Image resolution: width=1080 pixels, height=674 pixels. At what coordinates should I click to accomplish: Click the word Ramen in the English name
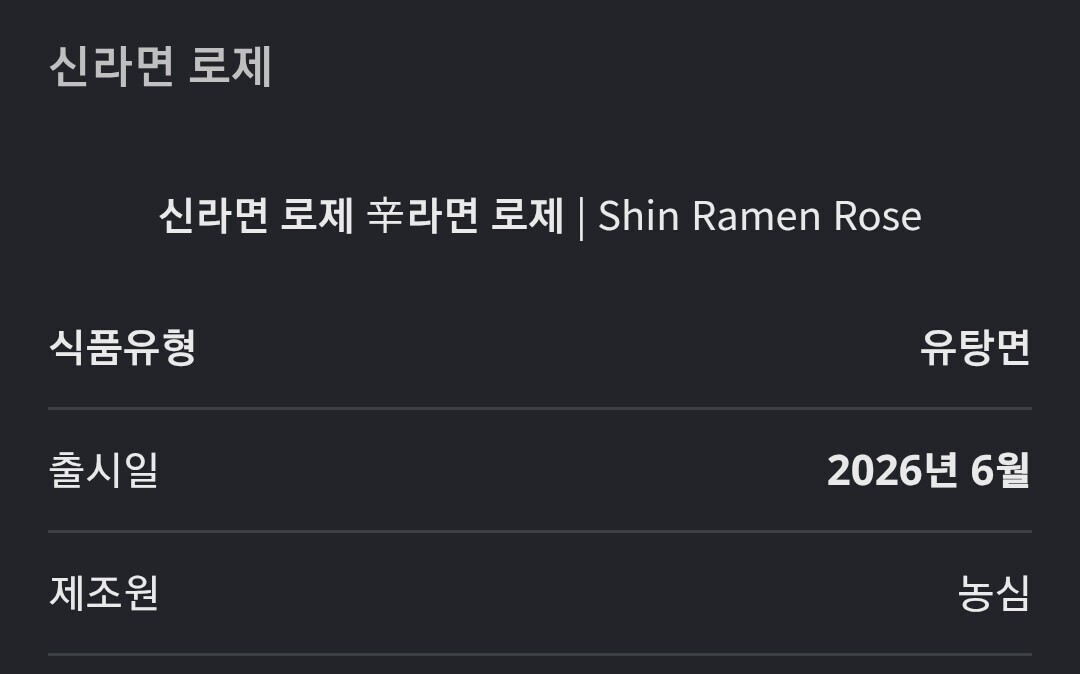[x=756, y=216]
